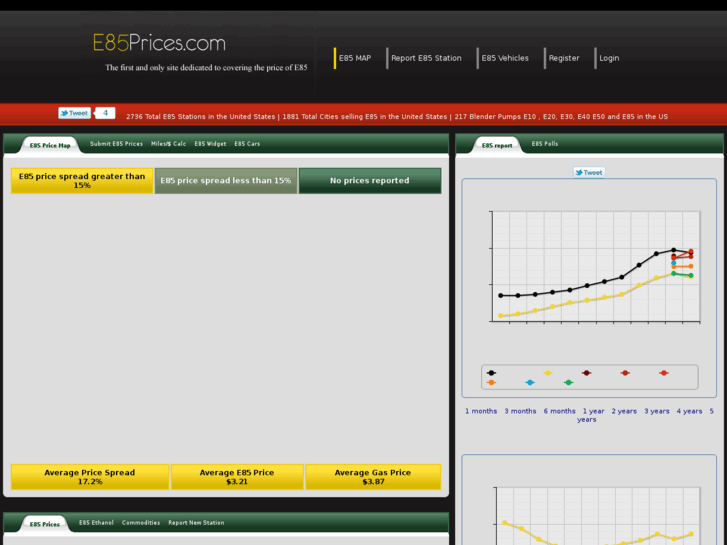The image size is (727, 545).
Task: Switch to the Submit E85 Prices tab
Action: click(x=116, y=144)
